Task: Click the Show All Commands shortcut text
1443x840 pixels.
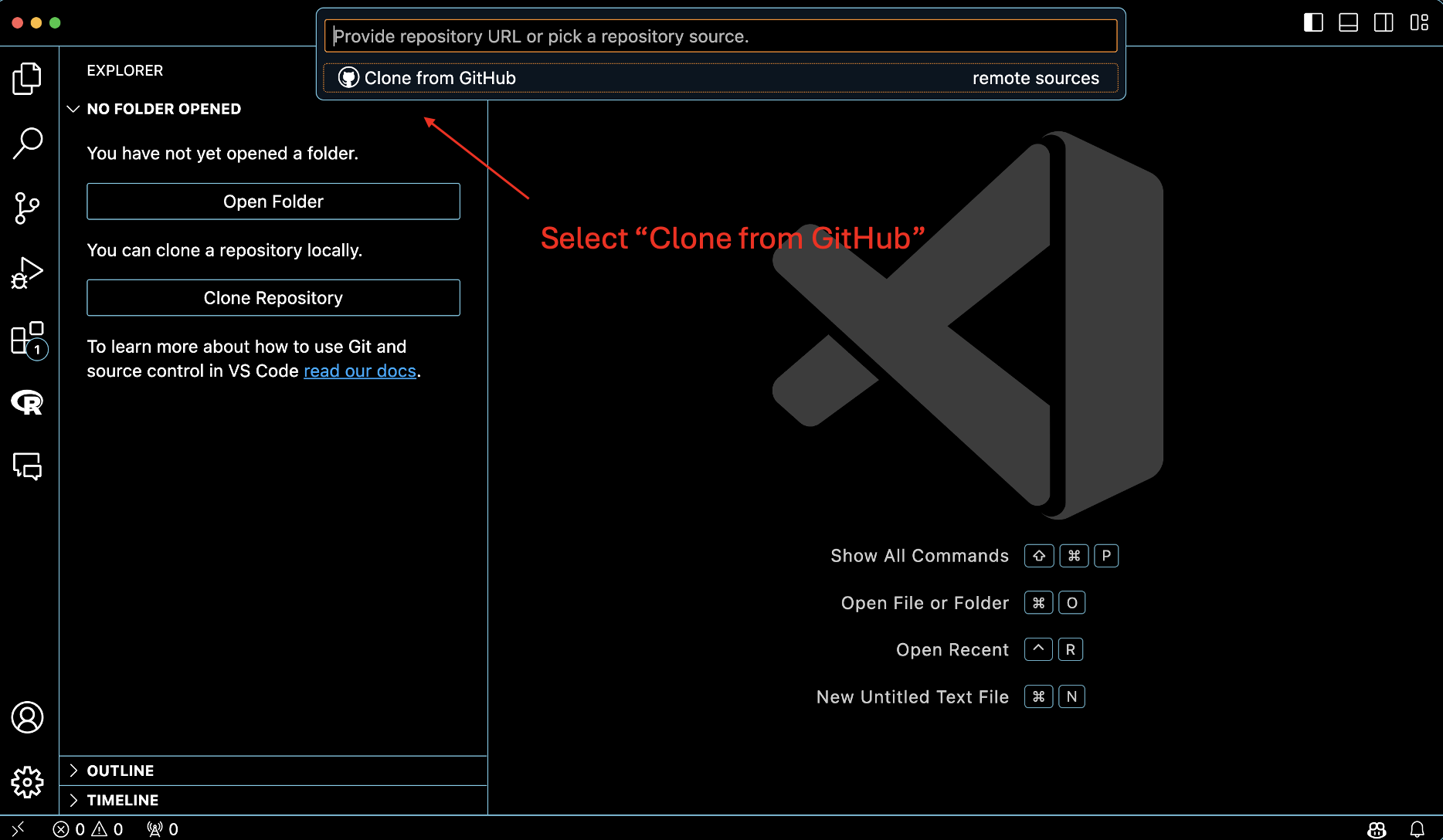Action: (x=919, y=556)
